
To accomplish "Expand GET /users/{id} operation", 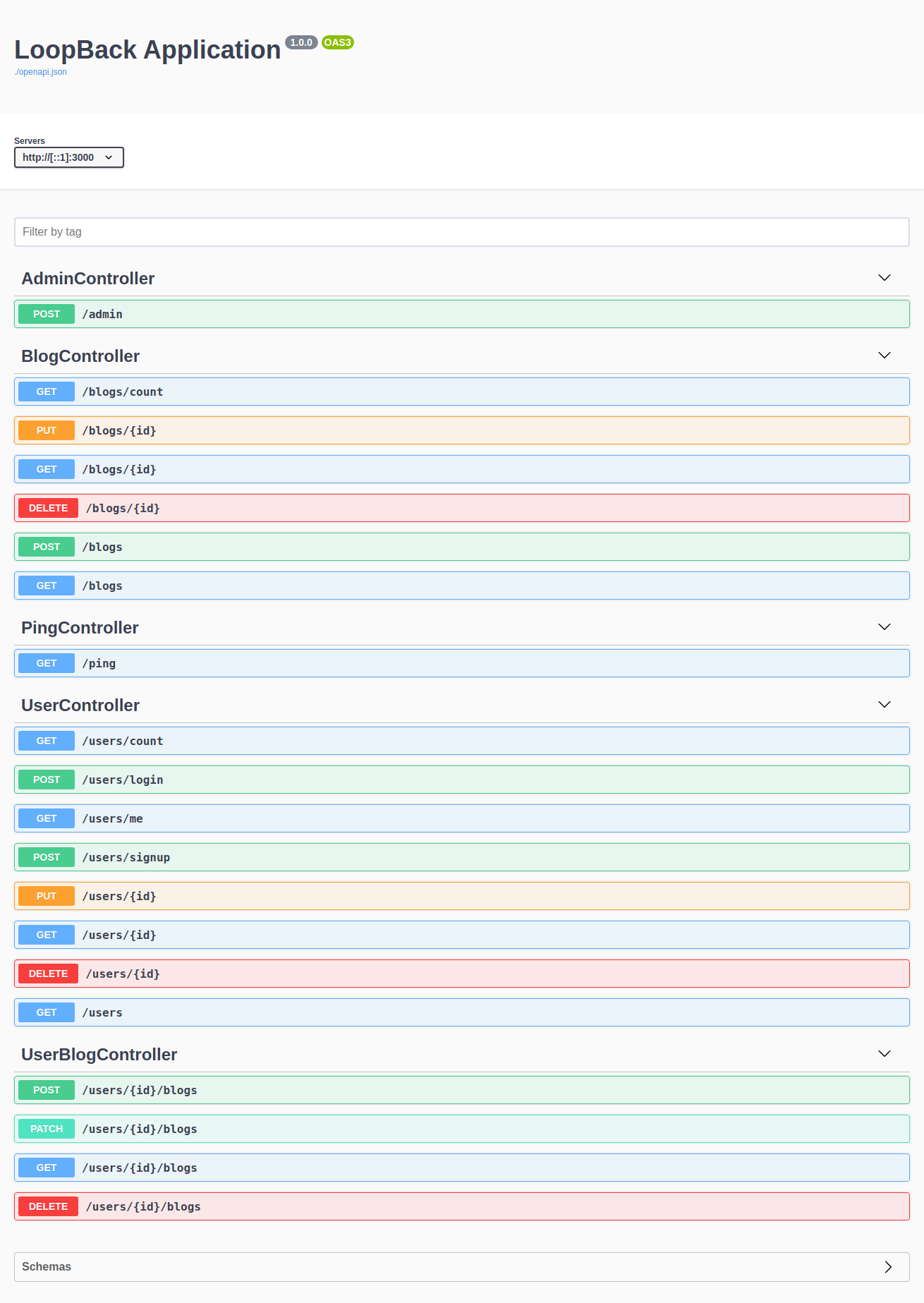I will coord(462,935).
